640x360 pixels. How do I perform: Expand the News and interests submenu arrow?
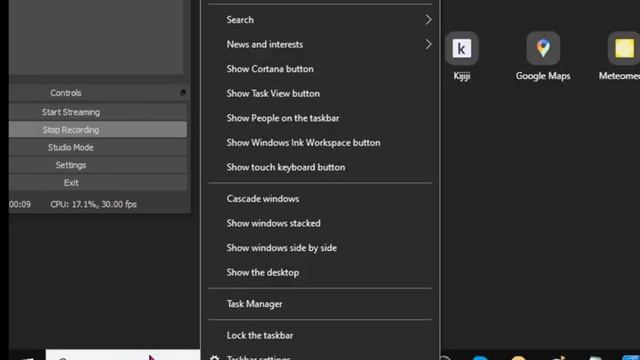pos(428,44)
